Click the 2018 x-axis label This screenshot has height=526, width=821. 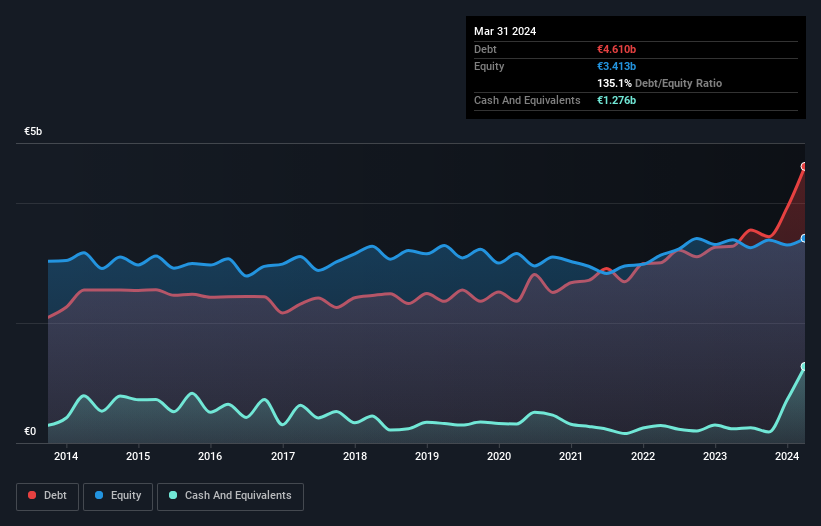pos(355,456)
